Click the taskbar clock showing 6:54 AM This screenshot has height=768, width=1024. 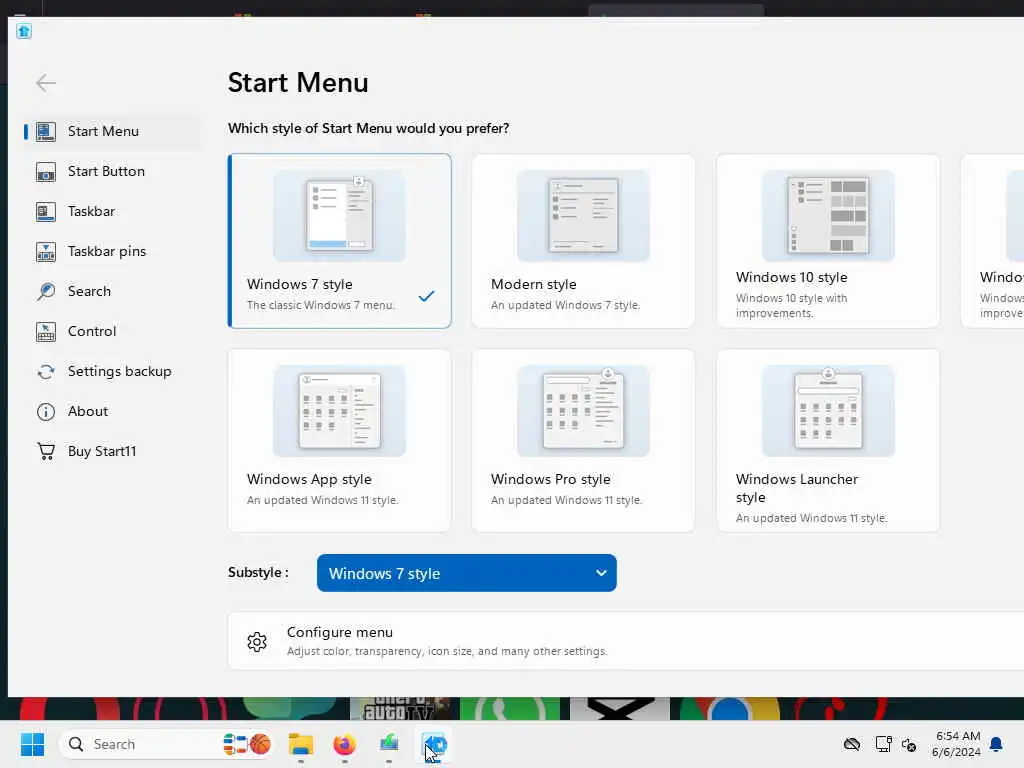point(956,744)
